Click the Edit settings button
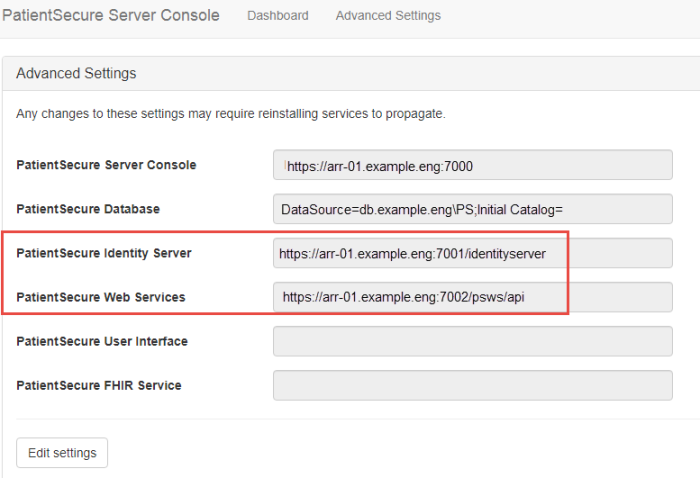The height and width of the screenshot is (478, 700). [62, 453]
